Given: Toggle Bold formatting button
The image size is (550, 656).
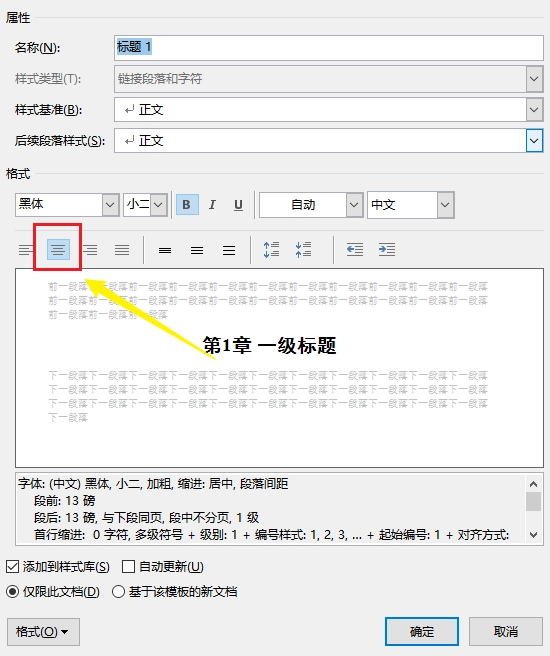Looking at the screenshot, I should point(187,205).
